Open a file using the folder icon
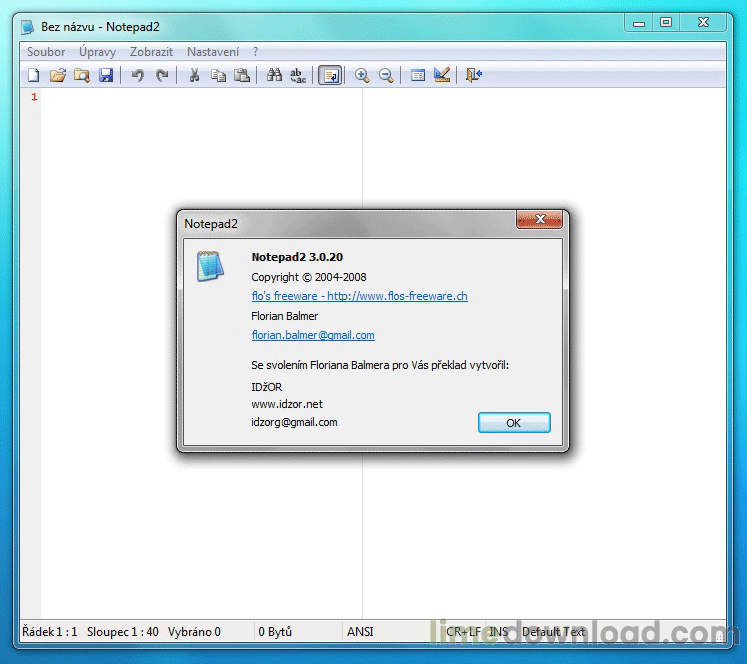The image size is (747, 664). (58, 75)
